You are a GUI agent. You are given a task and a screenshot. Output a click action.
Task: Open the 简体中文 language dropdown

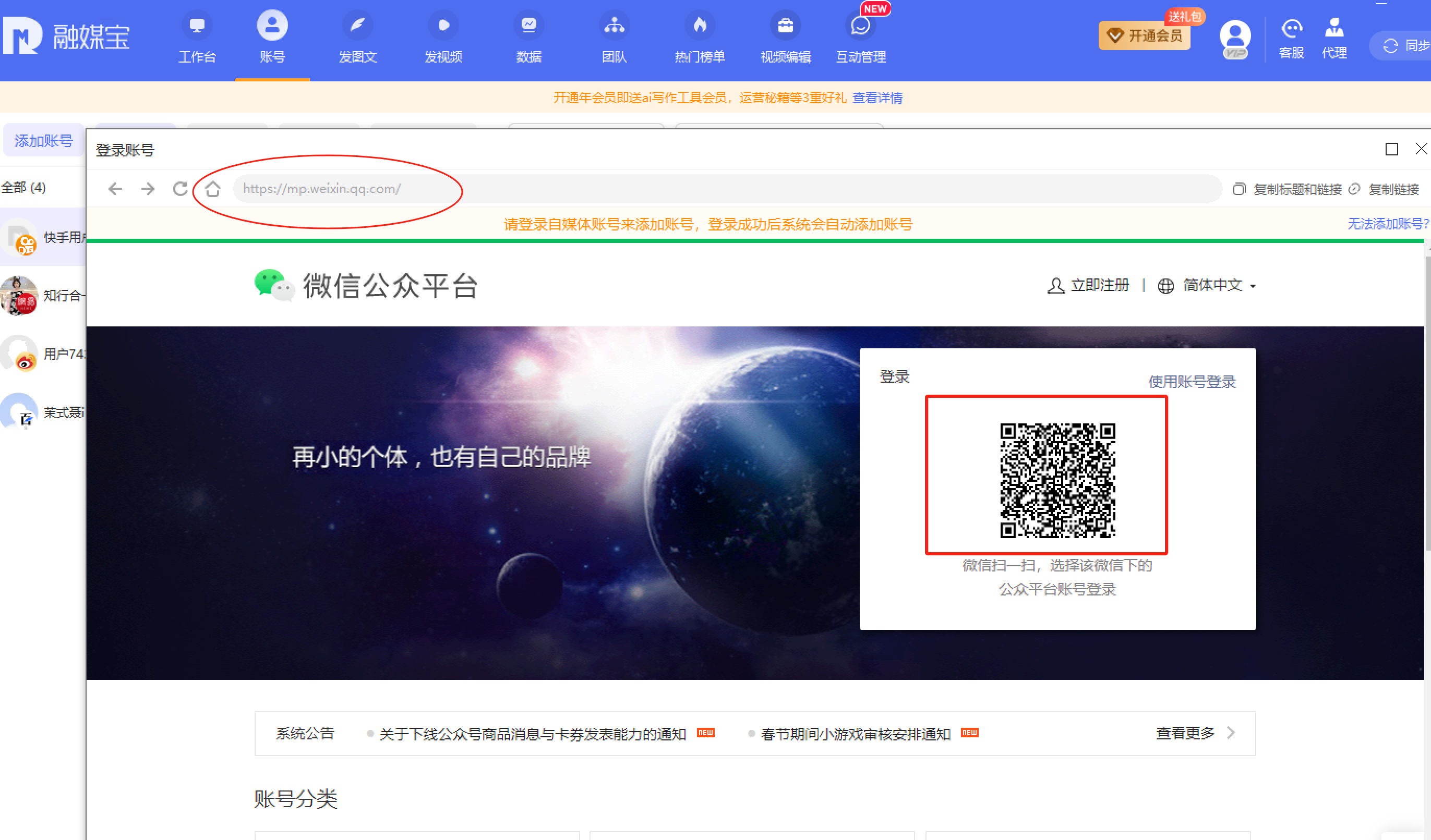click(x=1213, y=286)
